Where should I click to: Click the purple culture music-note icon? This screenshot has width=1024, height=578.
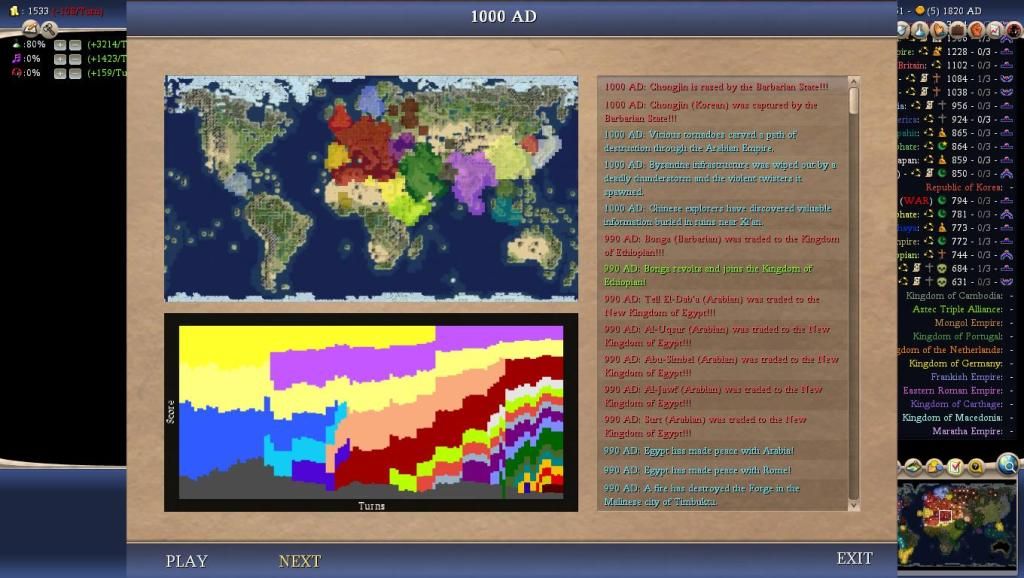pos(16,59)
